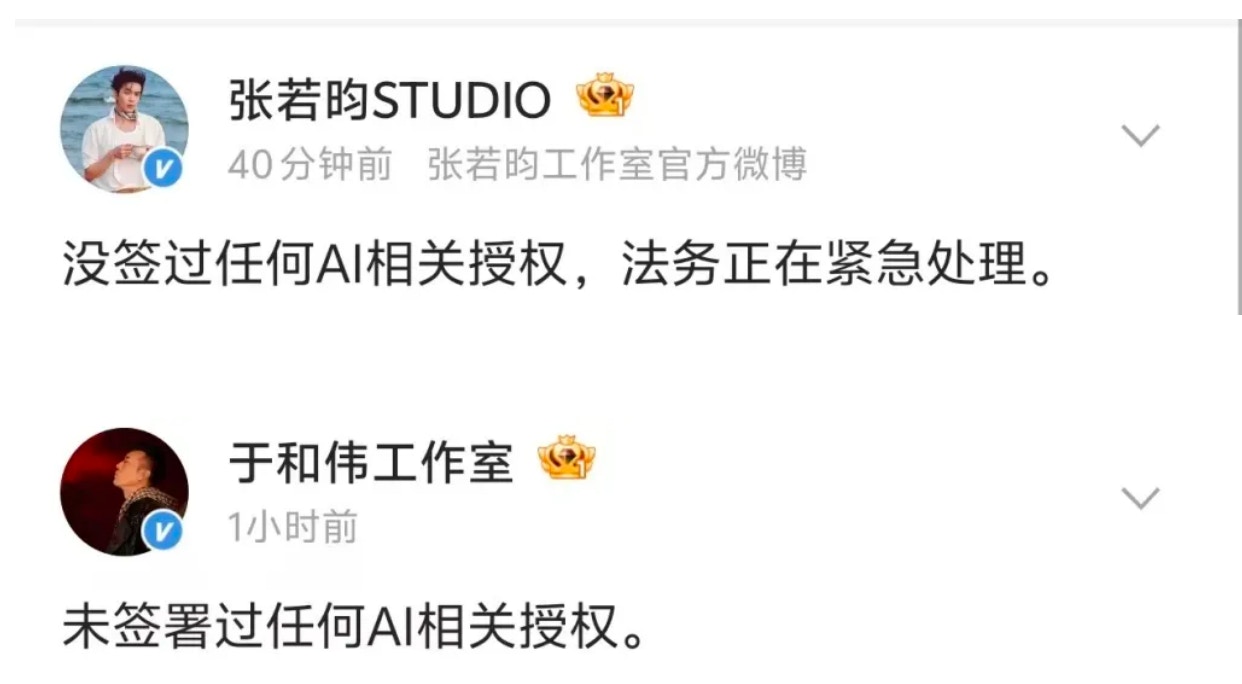Tap the blue verified badge on 张若昀STUDIO avatar

(x=165, y=171)
